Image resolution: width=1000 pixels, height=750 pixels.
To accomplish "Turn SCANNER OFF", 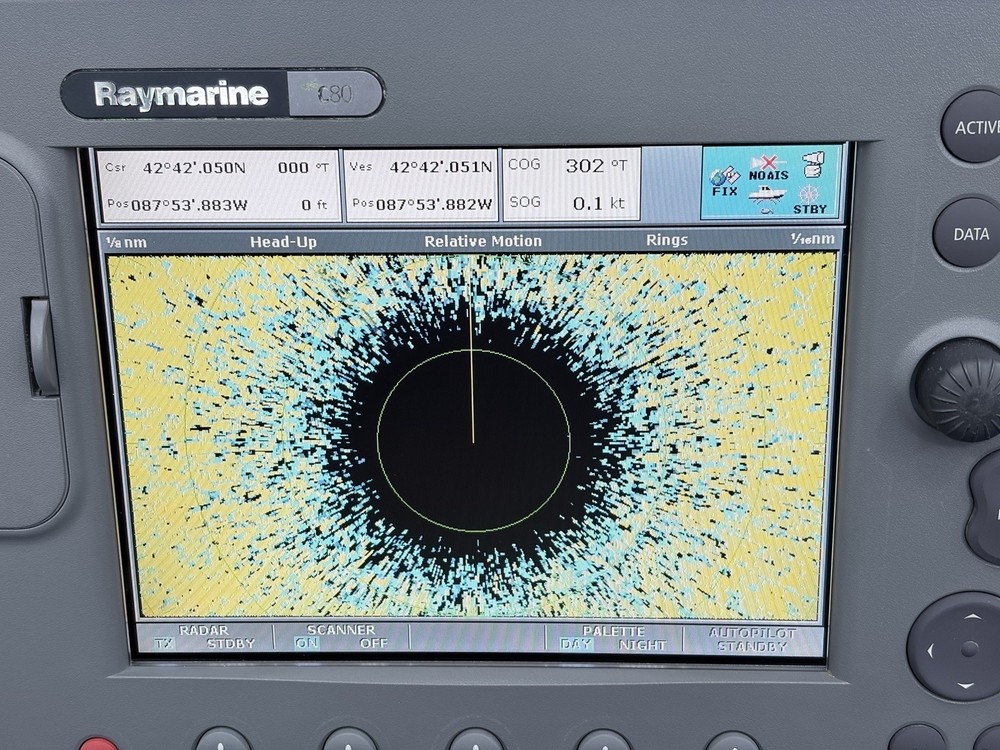I will point(374,643).
